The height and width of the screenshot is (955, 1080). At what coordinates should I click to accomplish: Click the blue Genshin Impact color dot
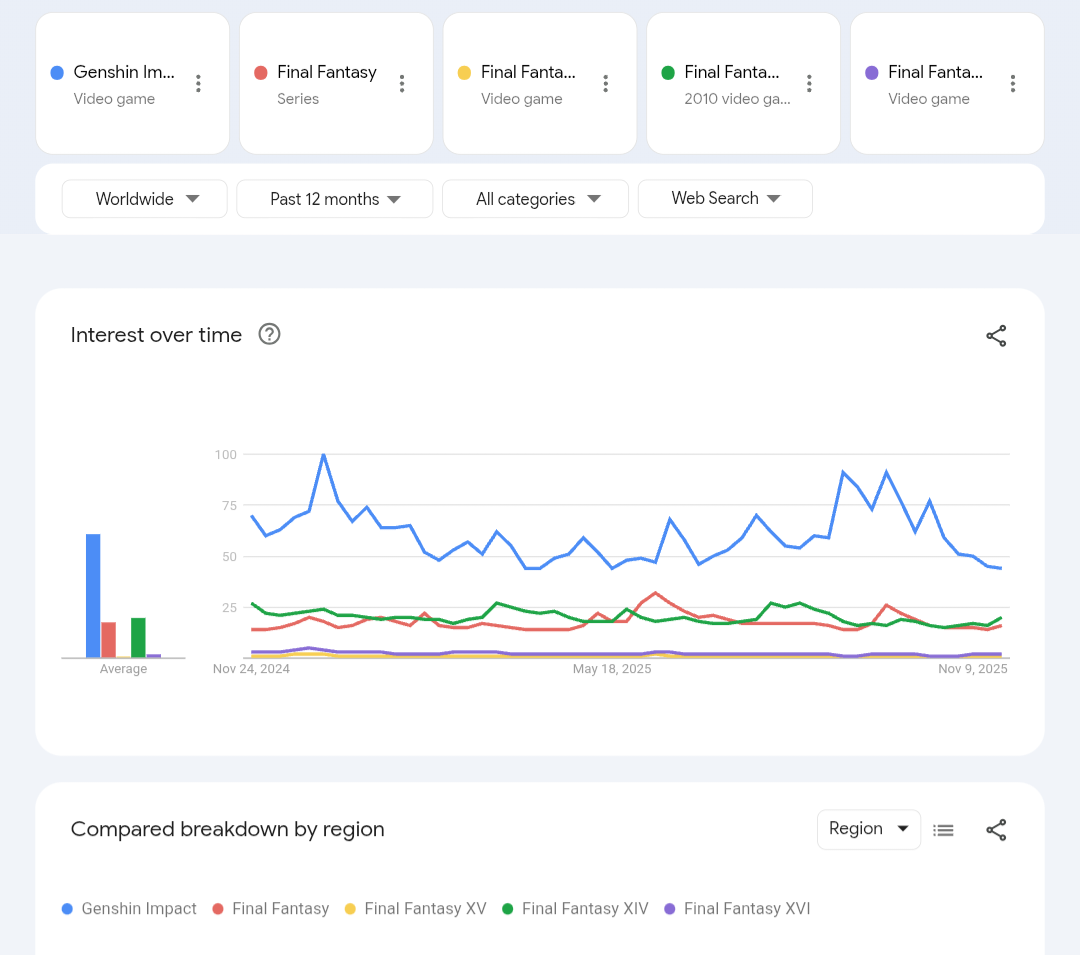[57, 73]
